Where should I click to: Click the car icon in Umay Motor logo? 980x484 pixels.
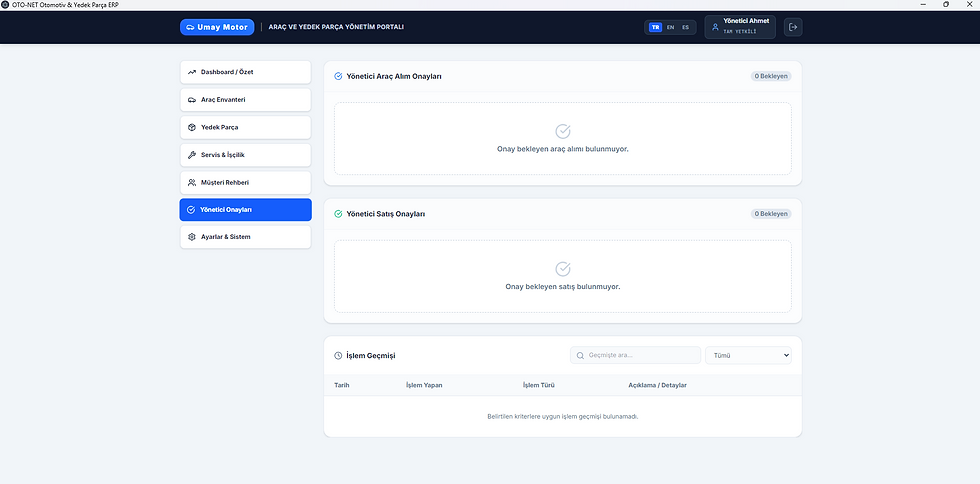click(191, 27)
